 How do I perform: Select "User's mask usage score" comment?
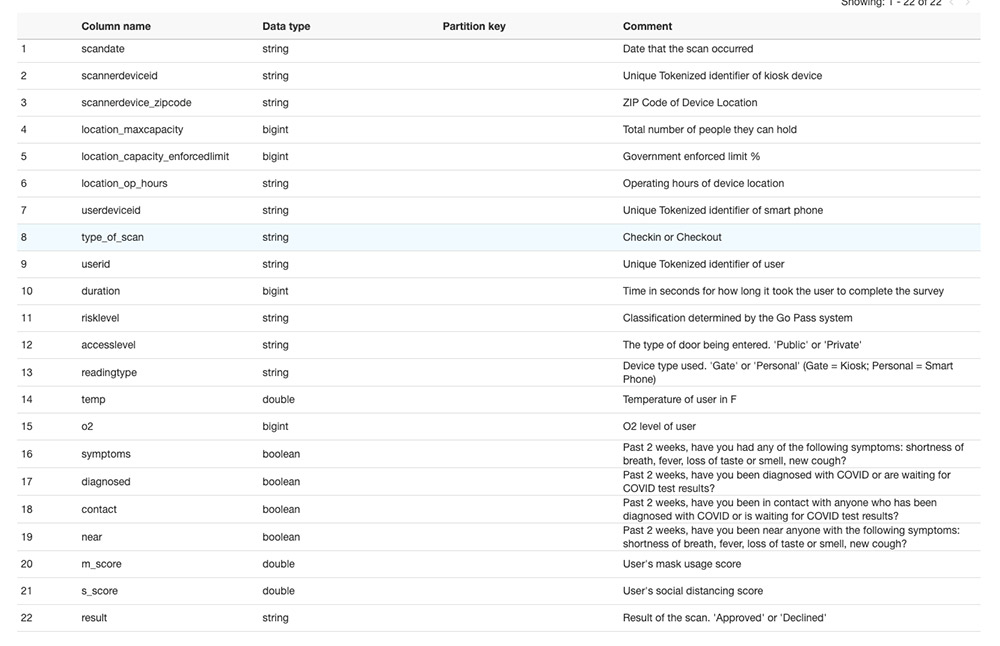click(x=682, y=564)
